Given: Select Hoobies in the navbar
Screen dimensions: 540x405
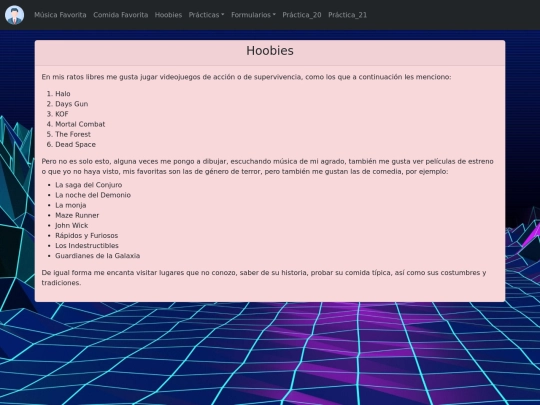Looking at the screenshot, I should 168,15.
